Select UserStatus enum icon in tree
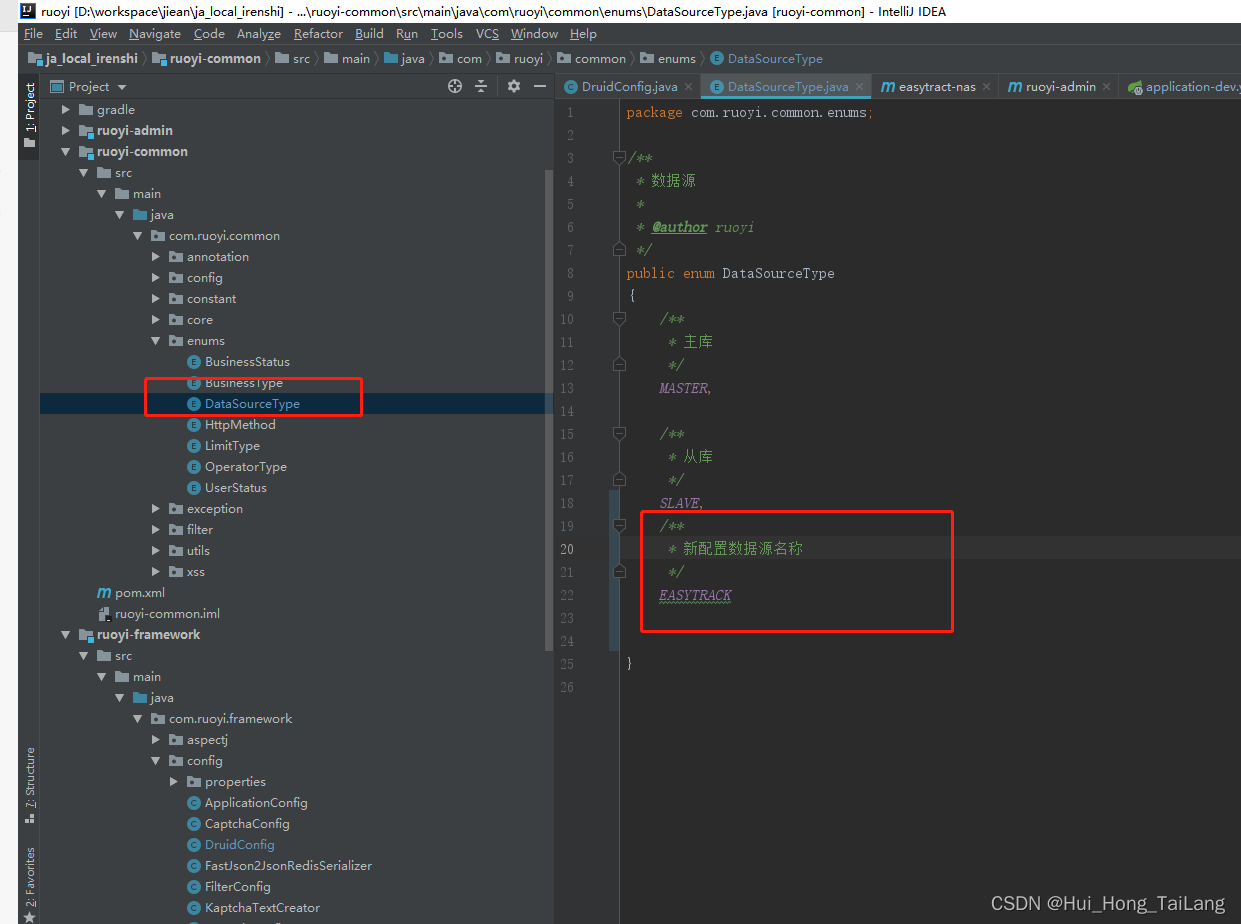The width and height of the screenshot is (1241, 924). (195, 488)
